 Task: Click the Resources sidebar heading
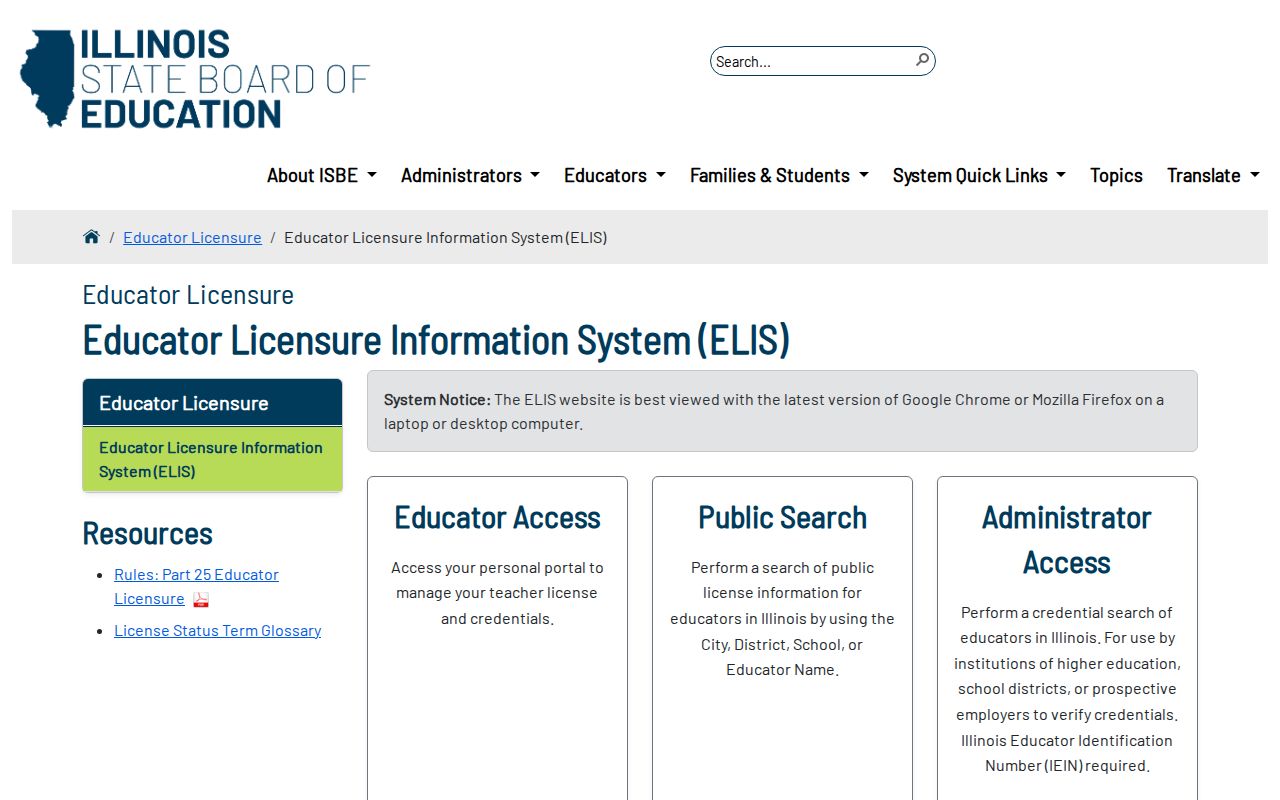(x=148, y=533)
